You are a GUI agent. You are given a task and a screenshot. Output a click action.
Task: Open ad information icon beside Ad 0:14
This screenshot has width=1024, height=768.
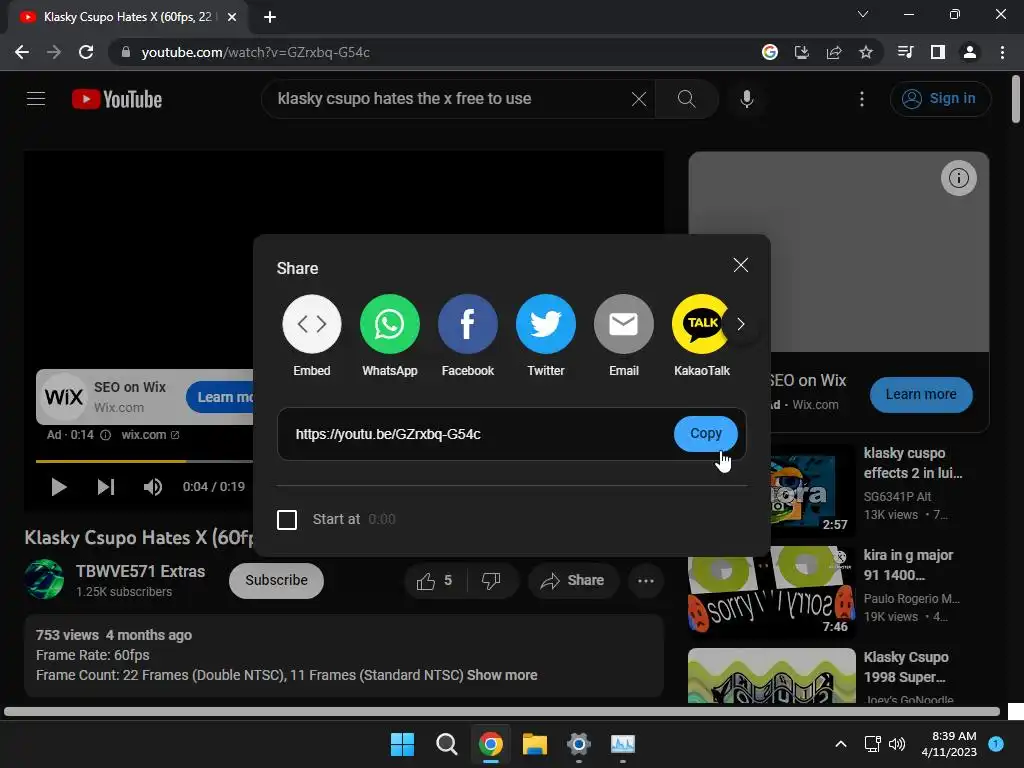click(105, 435)
